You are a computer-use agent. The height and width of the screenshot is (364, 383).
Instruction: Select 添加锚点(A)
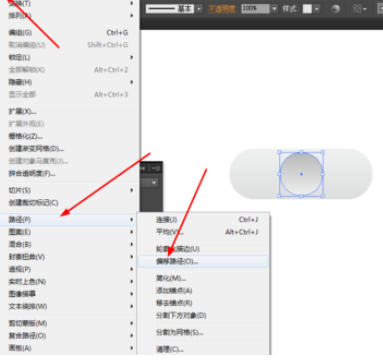click(x=203, y=291)
